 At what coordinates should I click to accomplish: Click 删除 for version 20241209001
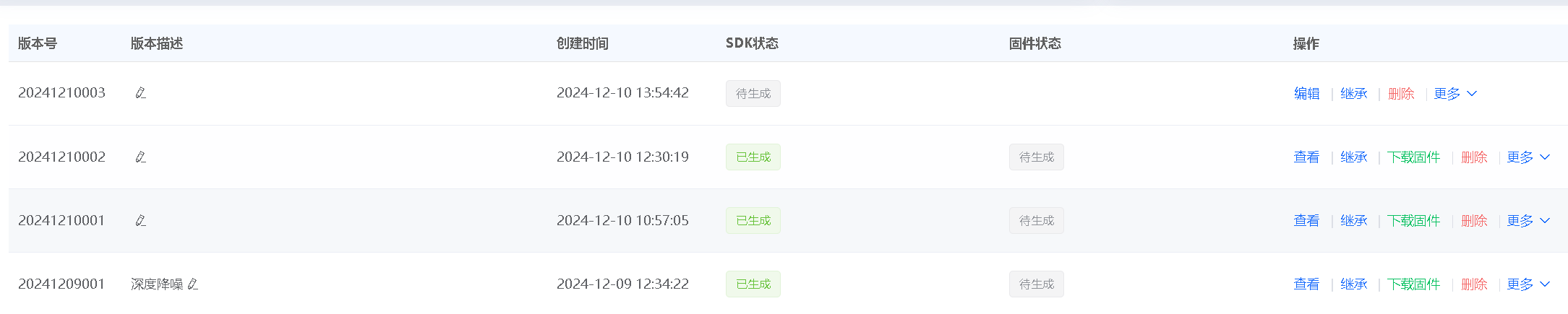1474,284
